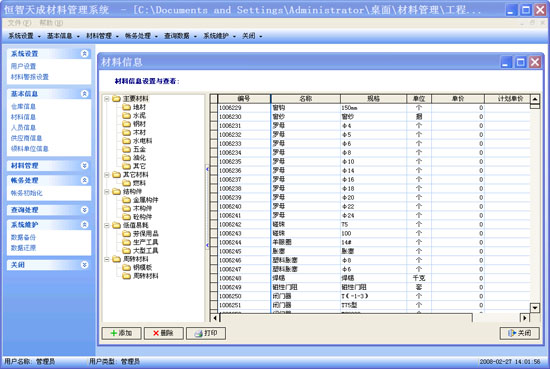
Task: Expand the 材料管理 sidebar panel
Action: point(85,166)
